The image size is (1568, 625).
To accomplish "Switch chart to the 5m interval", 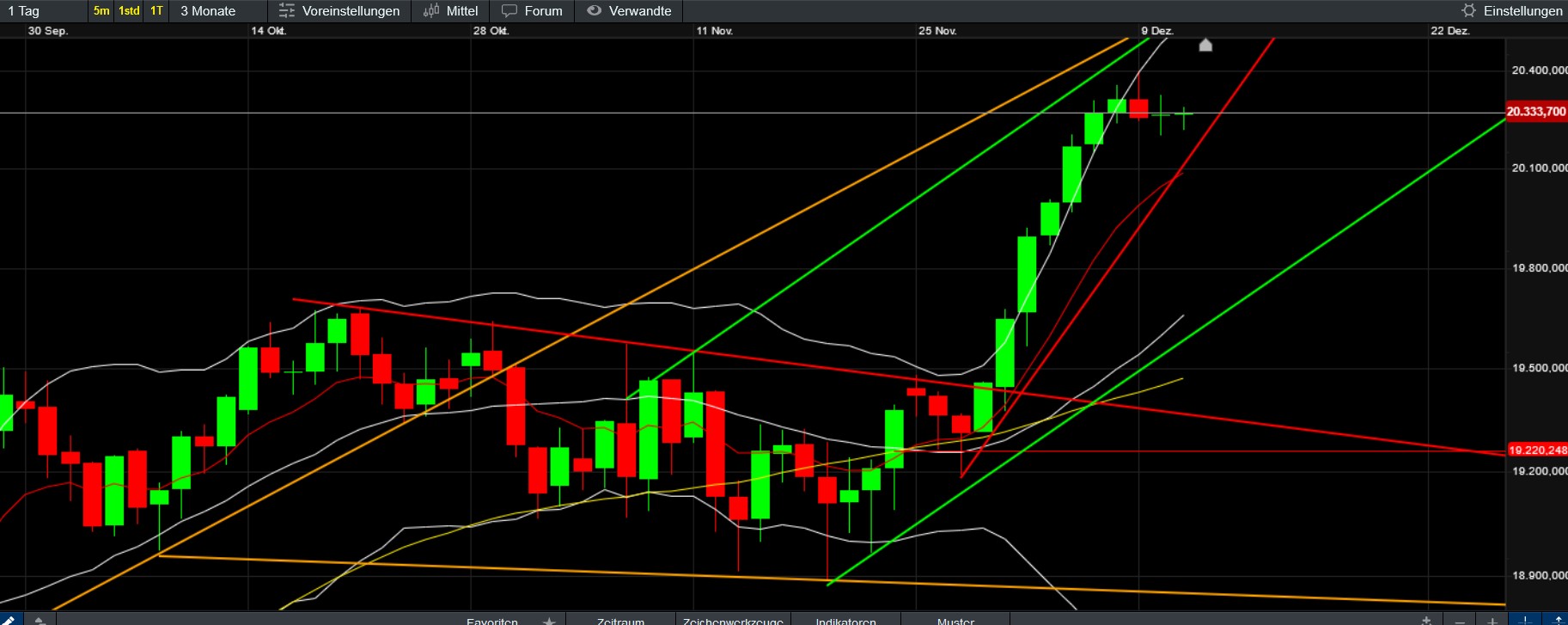I will (101, 11).
